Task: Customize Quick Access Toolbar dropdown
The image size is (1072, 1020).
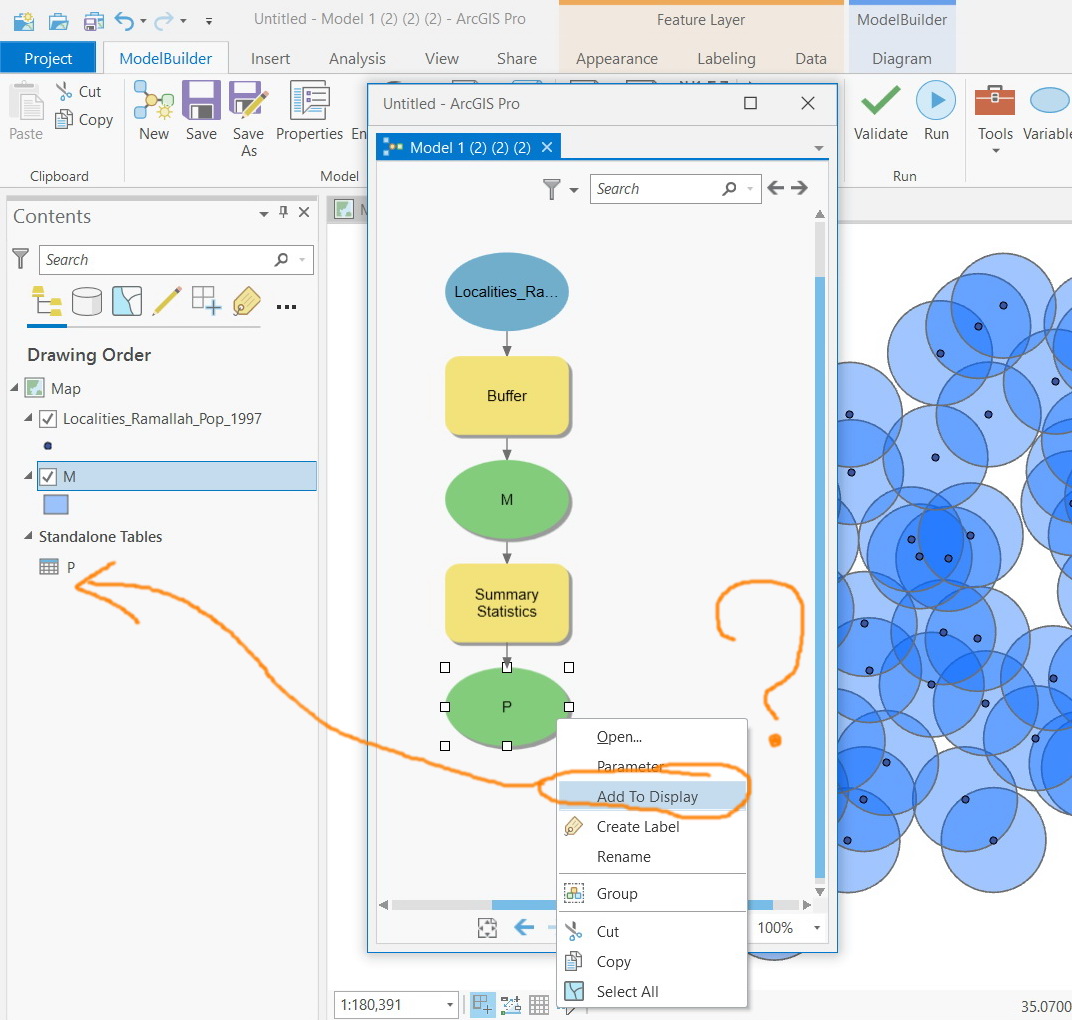Action: [209, 22]
